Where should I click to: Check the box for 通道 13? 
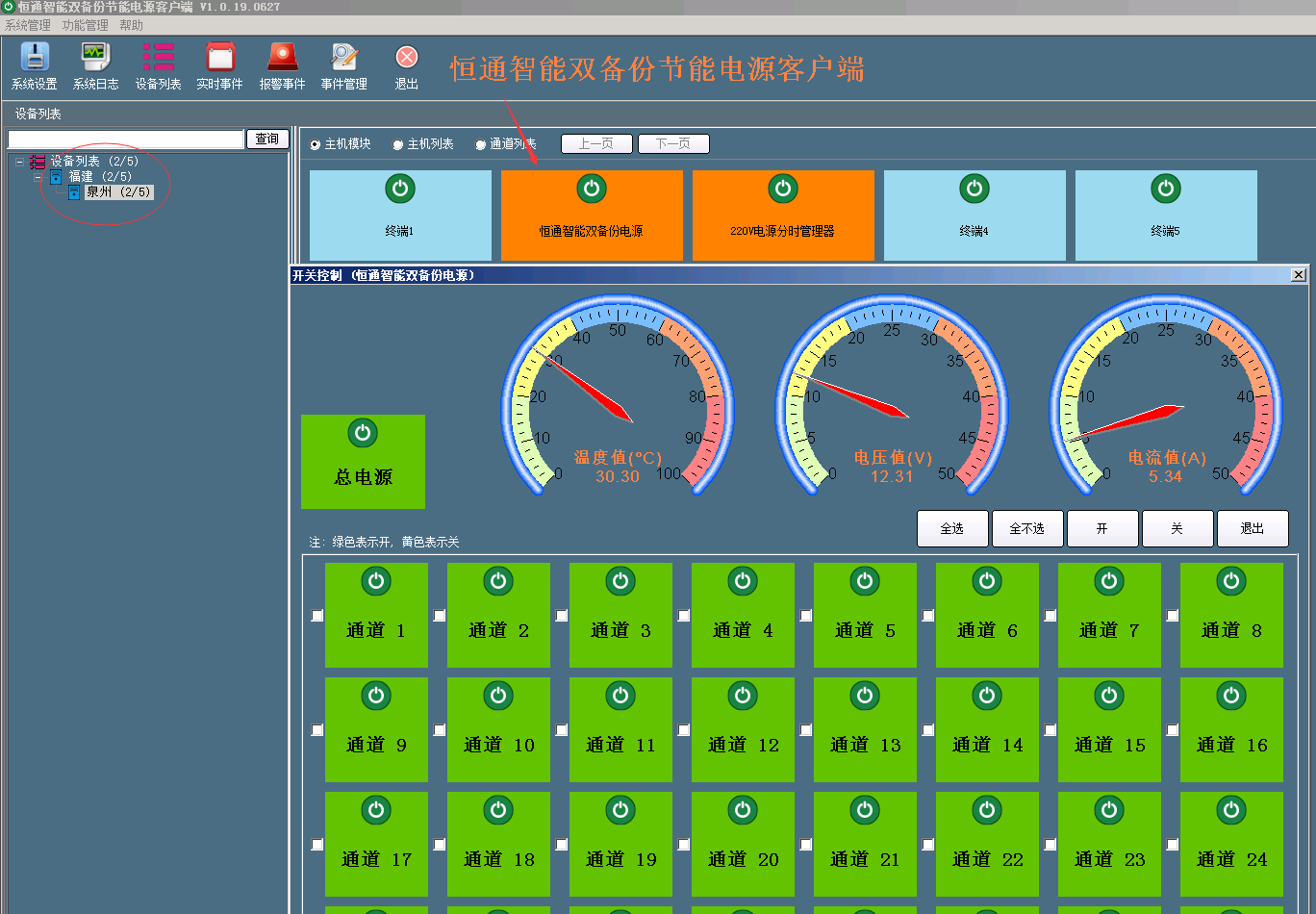click(x=806, y=730)
